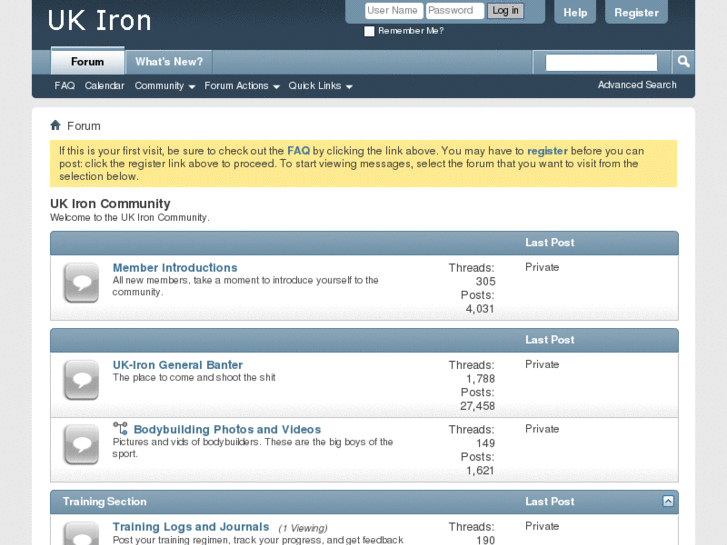Screen dimensions: 727x545
Task: Click the Forum breadcrumb text
Action: pos(83,126)
